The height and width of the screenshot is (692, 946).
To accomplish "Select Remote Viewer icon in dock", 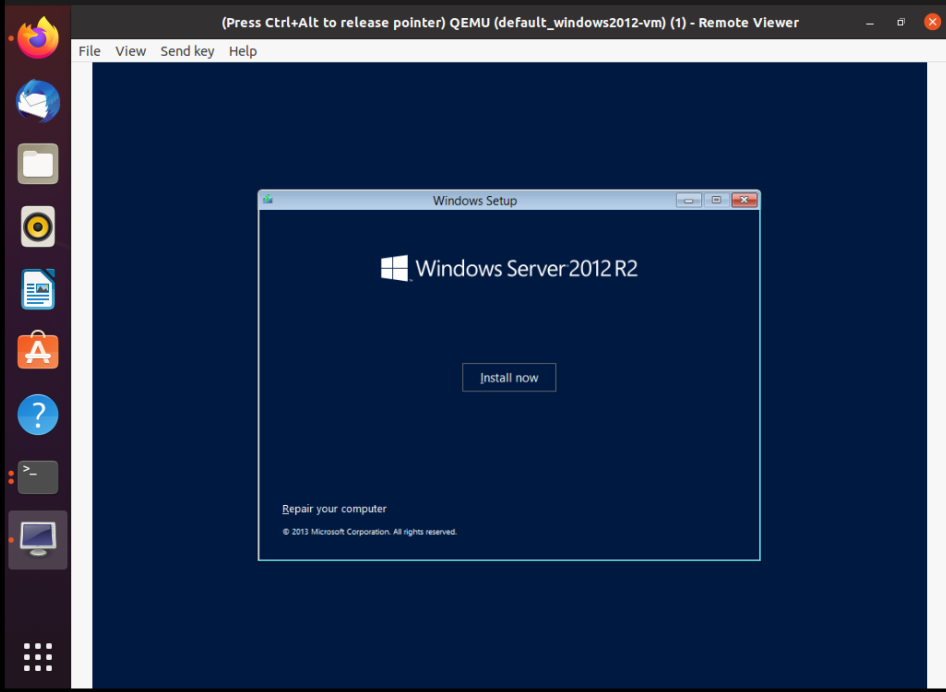I will coord(38,539).
